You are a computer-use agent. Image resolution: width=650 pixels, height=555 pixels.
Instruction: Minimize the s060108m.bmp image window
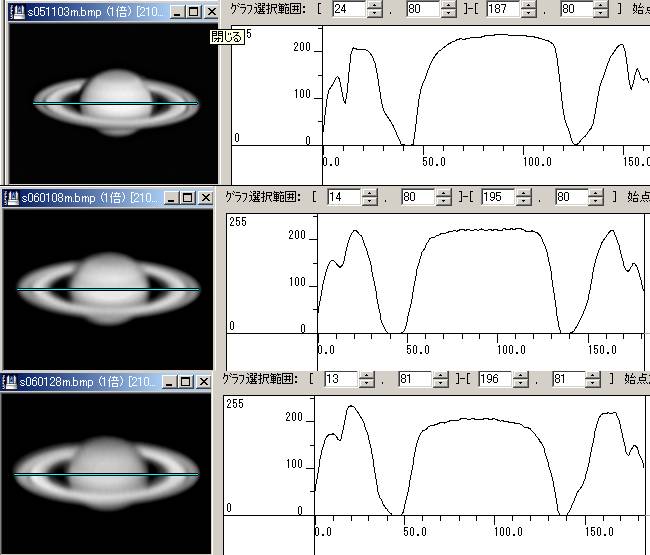pyautogui.click(x=172, y=198)
